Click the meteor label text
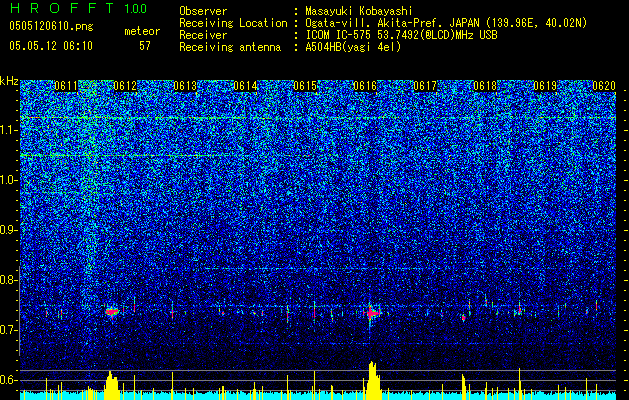Viewport: 629px width, 400px height. click(x=142, y=31)
